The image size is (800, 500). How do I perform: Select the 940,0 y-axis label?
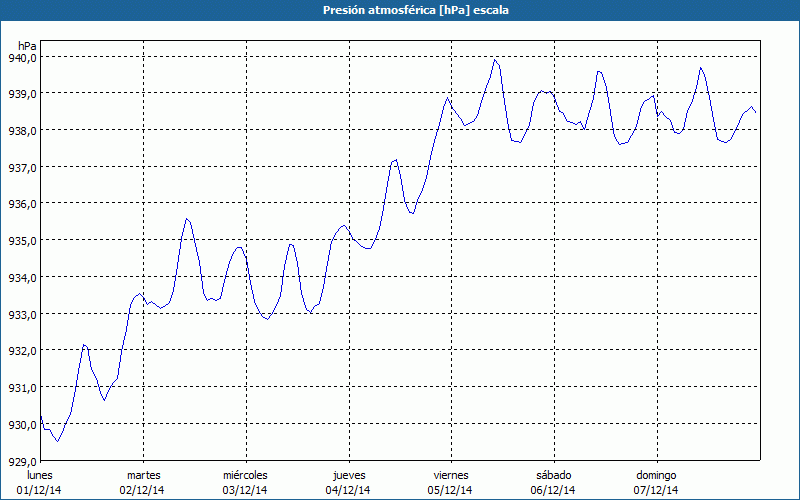click(22, 57)
